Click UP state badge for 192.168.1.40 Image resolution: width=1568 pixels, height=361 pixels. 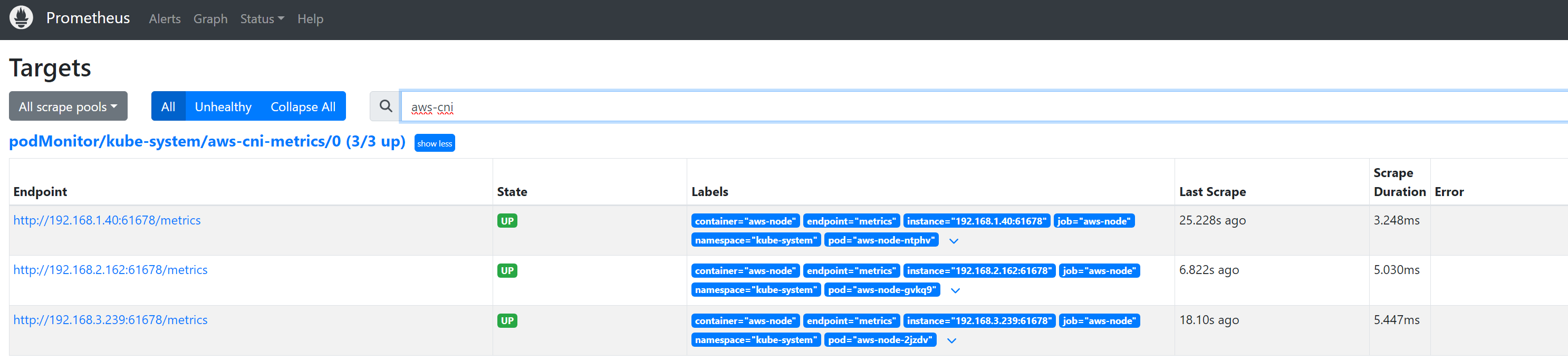[507, 221]
